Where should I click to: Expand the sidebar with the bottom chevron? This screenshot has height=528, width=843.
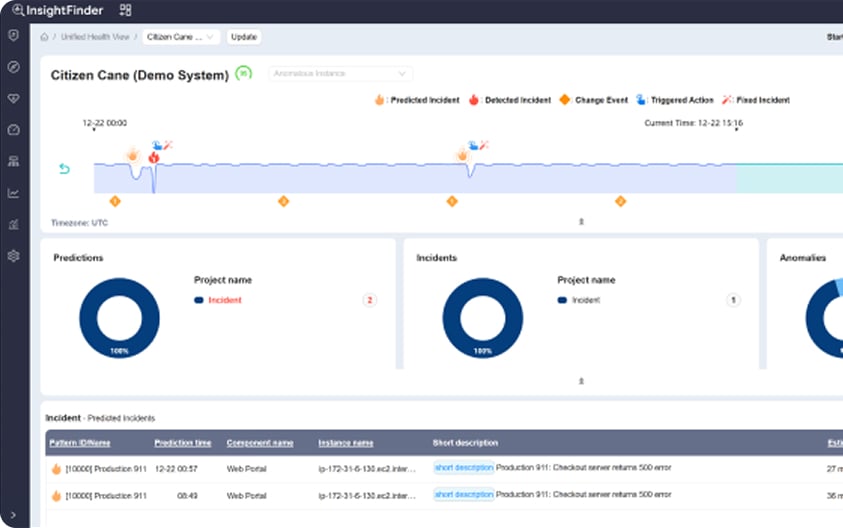13,515
